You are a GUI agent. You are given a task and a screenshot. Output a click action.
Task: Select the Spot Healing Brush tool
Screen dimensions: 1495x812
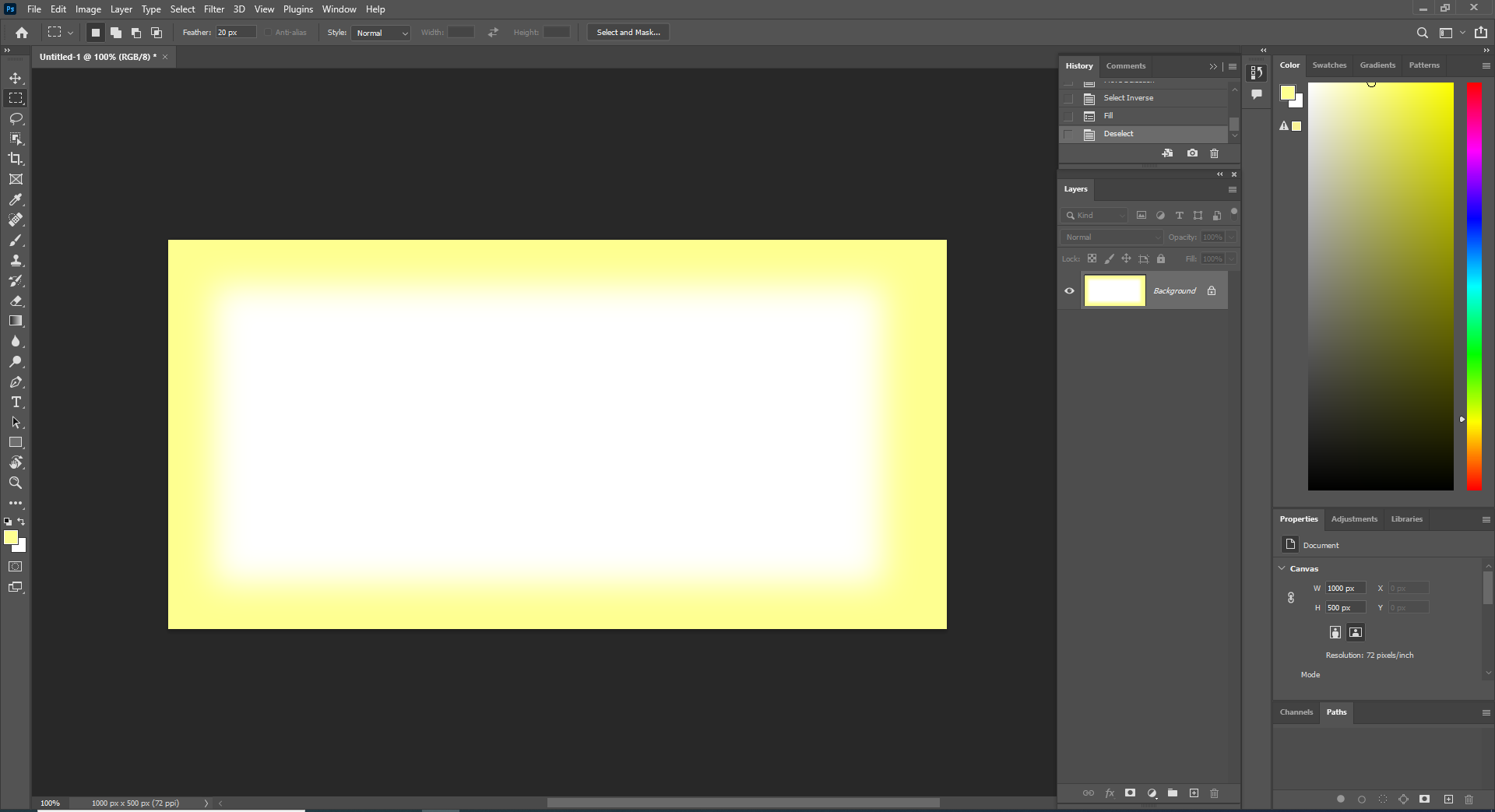click(x=16, y=220)
